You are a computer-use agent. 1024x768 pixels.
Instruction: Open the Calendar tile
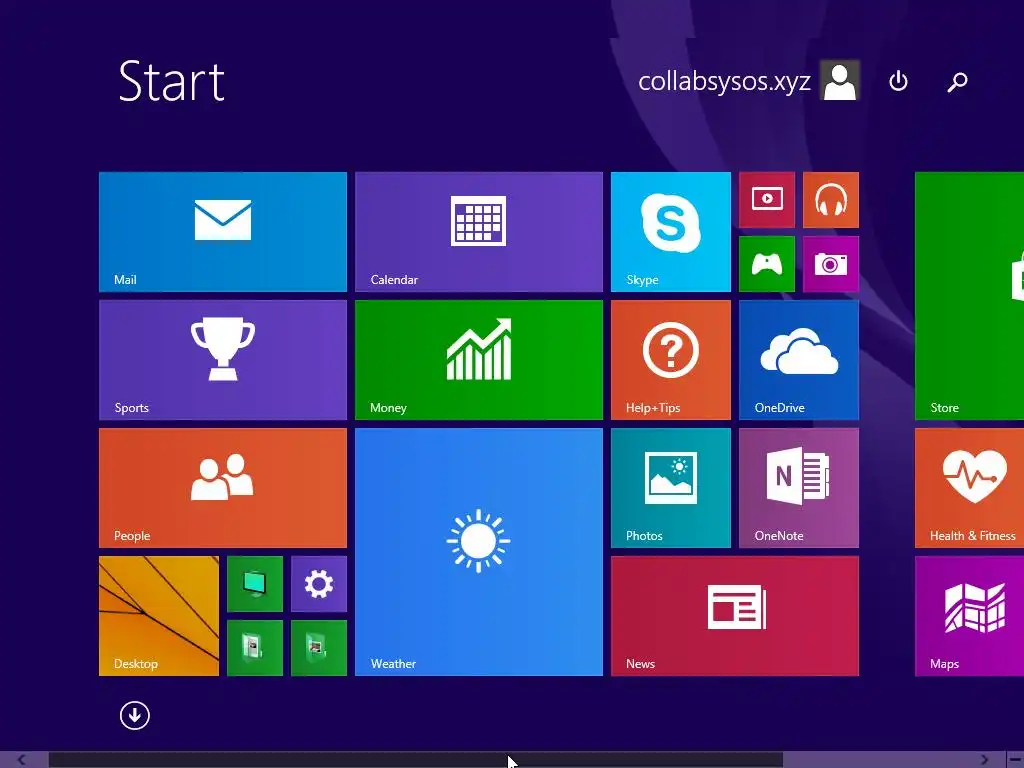pos(479,232)
